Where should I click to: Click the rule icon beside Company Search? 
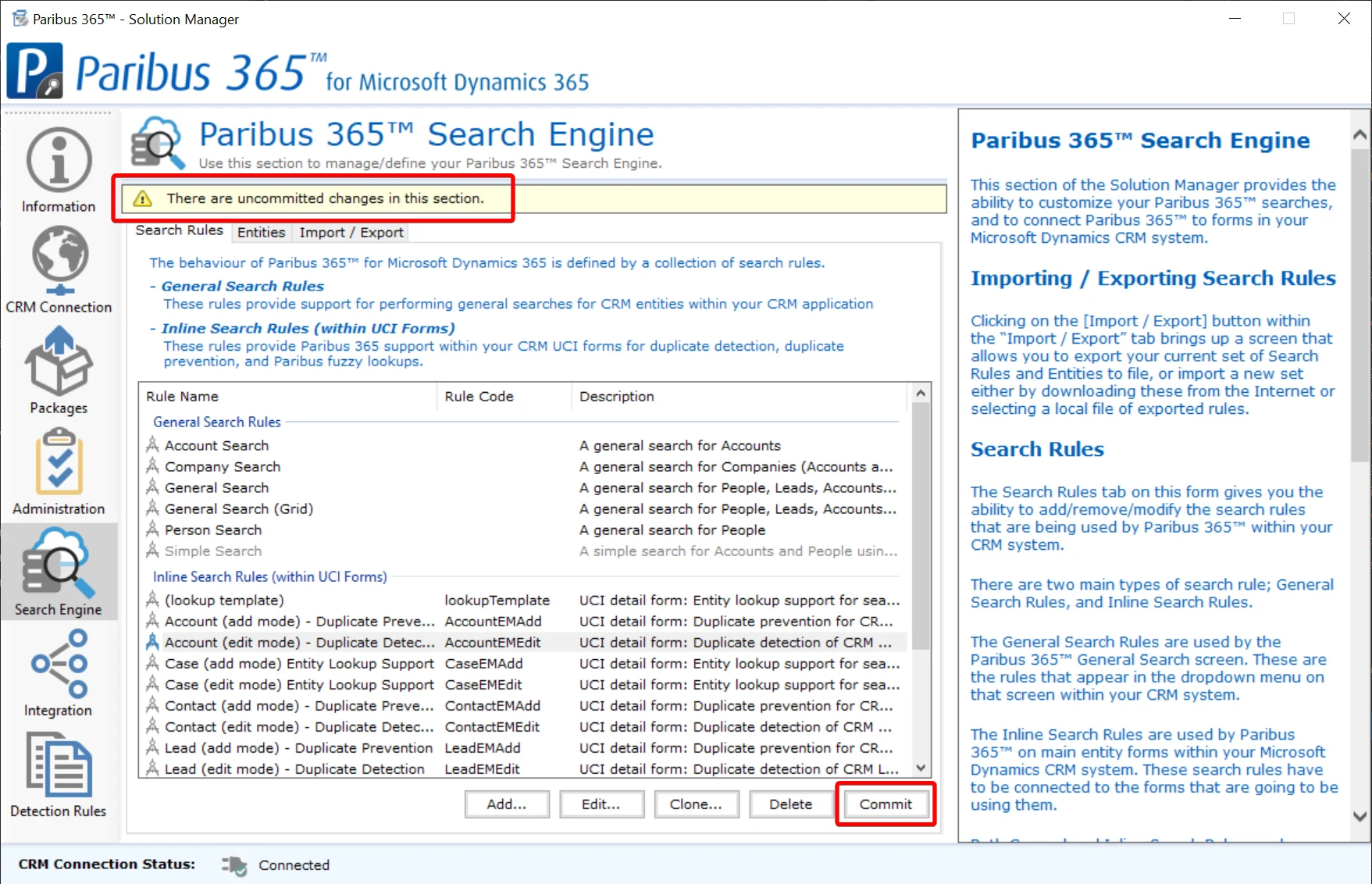[152, 466]
